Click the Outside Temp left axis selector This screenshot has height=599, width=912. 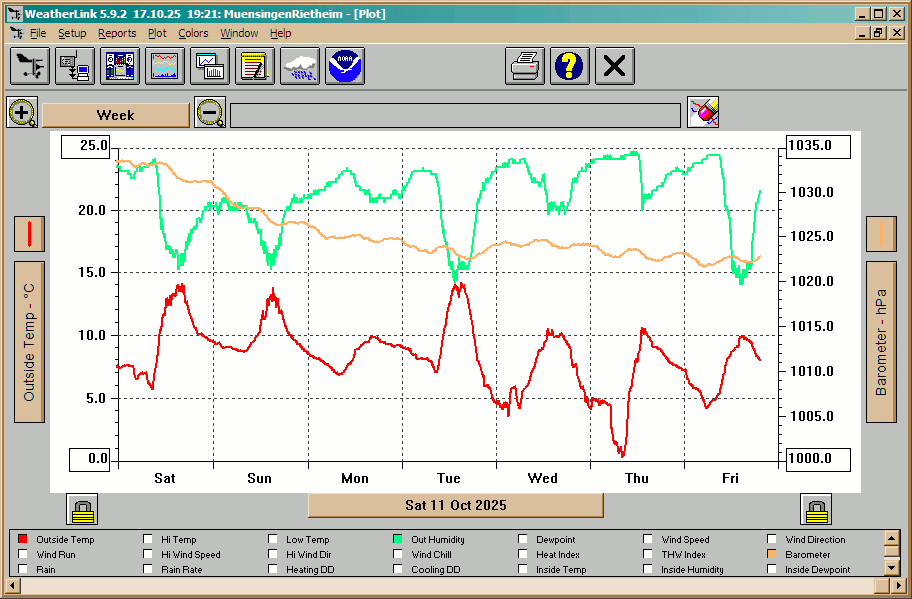pos(29,342)
